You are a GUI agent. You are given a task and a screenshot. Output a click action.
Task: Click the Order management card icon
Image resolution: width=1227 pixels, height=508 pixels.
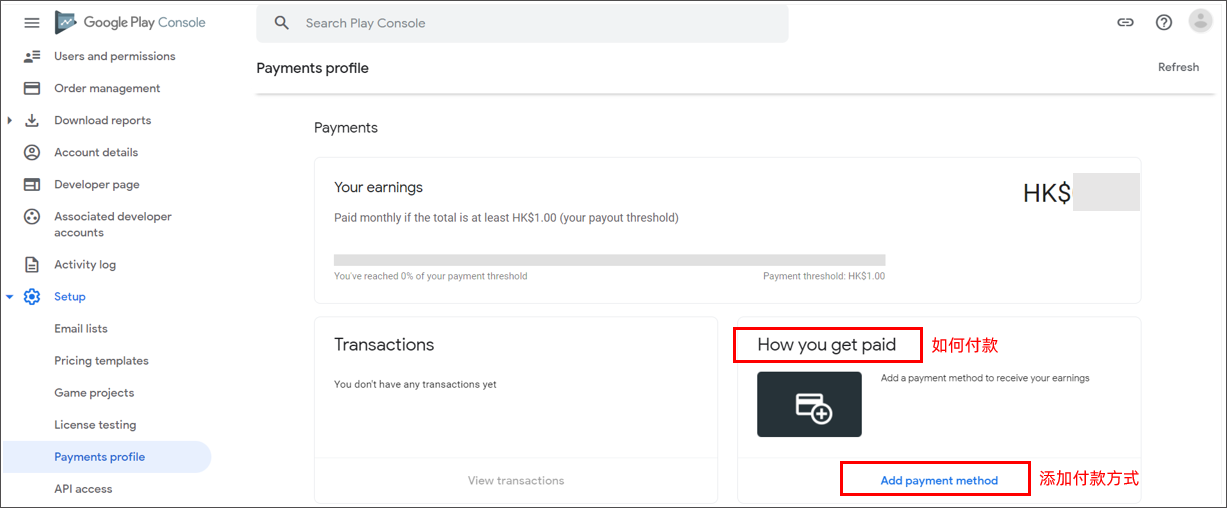[x=32, y=88]
